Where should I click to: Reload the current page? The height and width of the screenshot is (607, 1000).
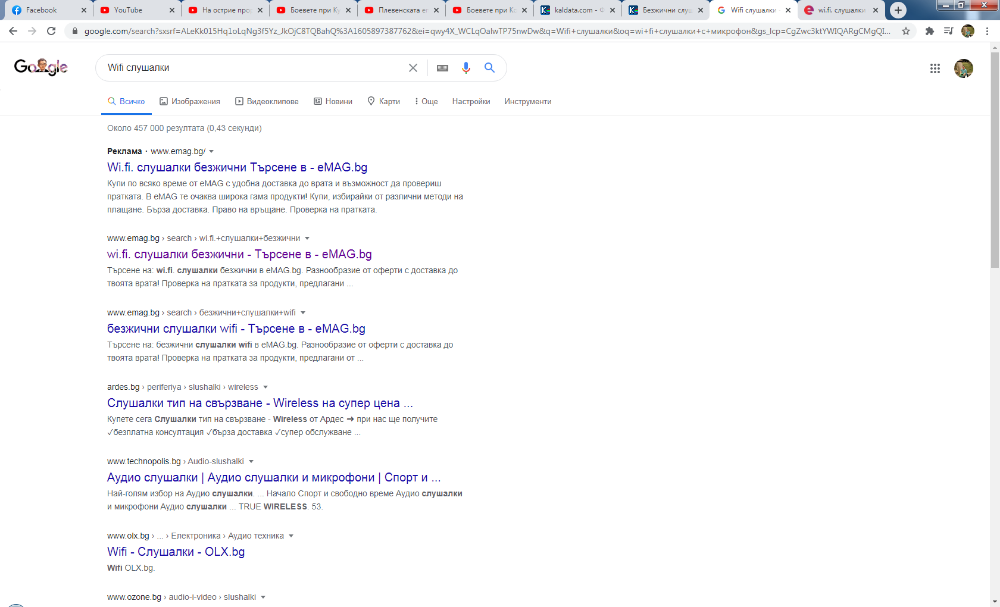(x=52, y=31)
